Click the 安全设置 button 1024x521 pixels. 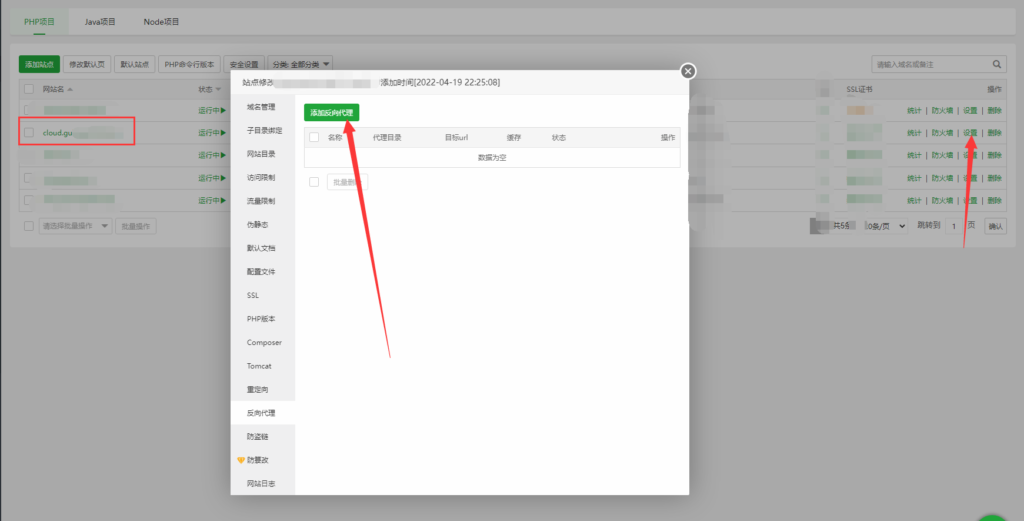click(x=244, y=64)
